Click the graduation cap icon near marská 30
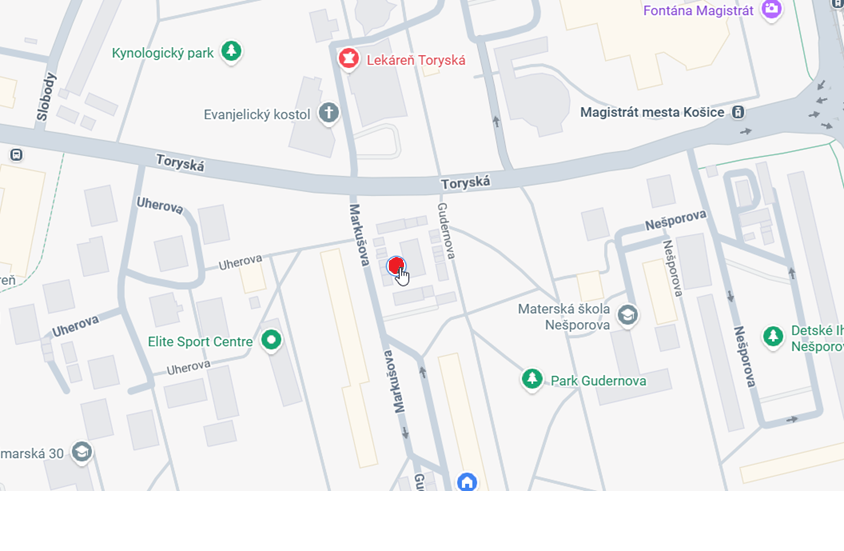The height and width of the screenshot is (551, 844). [x=82, y=452]
